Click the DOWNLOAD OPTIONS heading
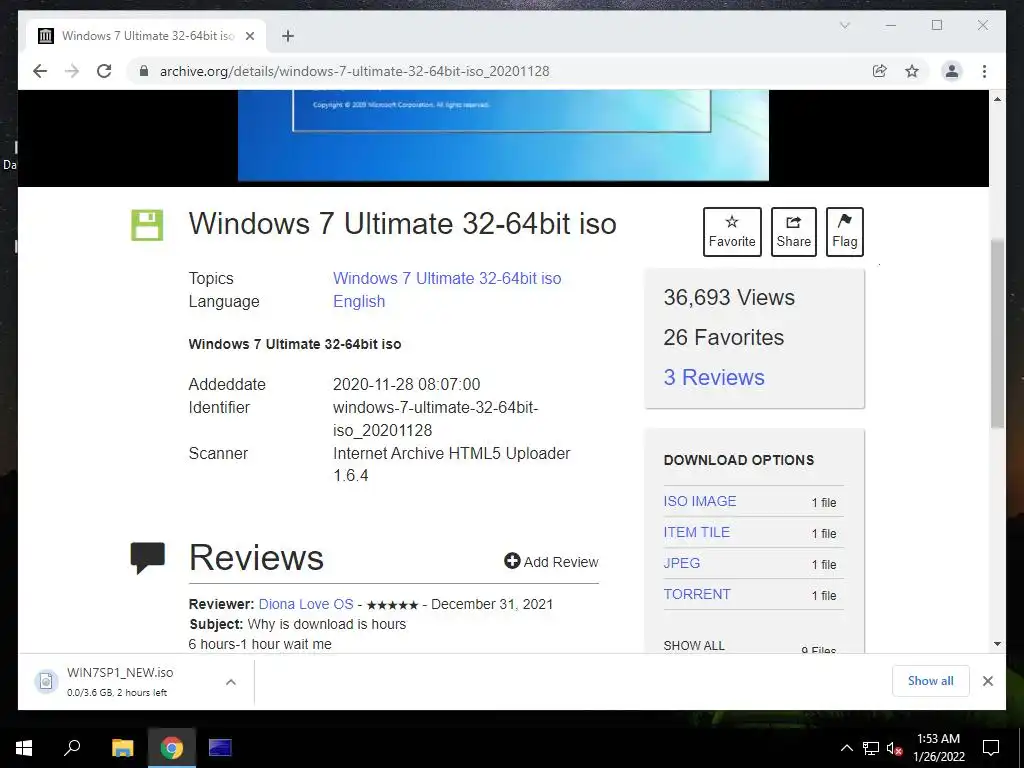The width and height of the screenshot is (1024, 768). (739, 460)
